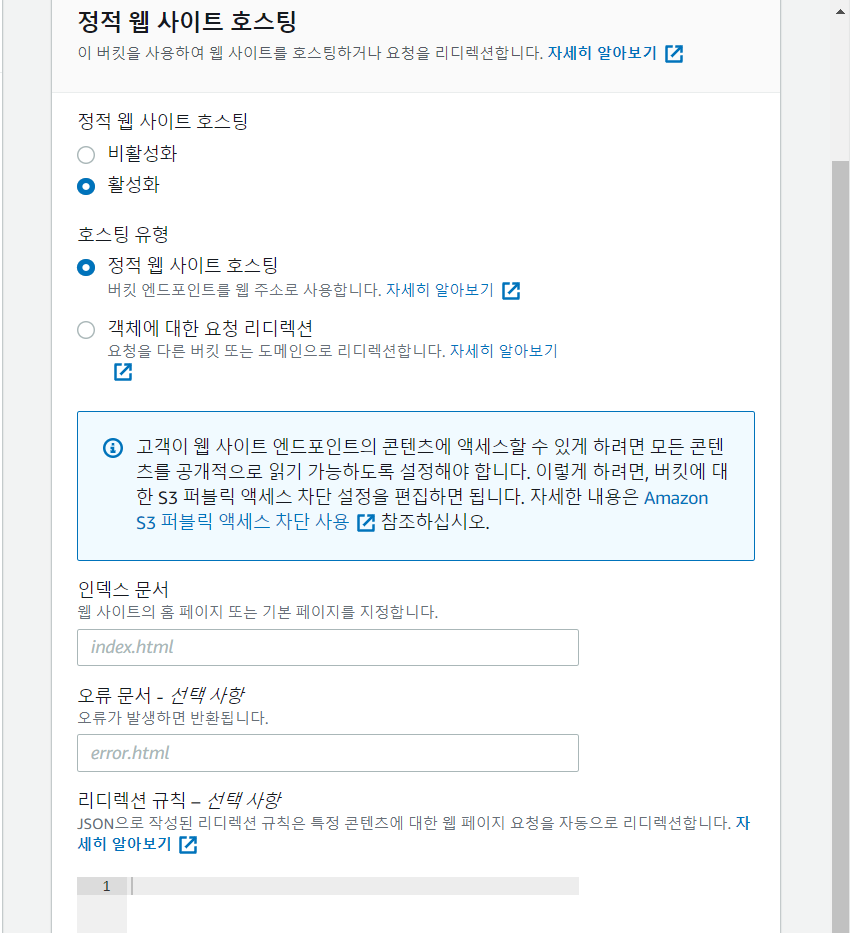The height and width of the screenshot is (933, 850).
Task: Click the 인덱스 문서 field label
Action: (x=123, y=589)
